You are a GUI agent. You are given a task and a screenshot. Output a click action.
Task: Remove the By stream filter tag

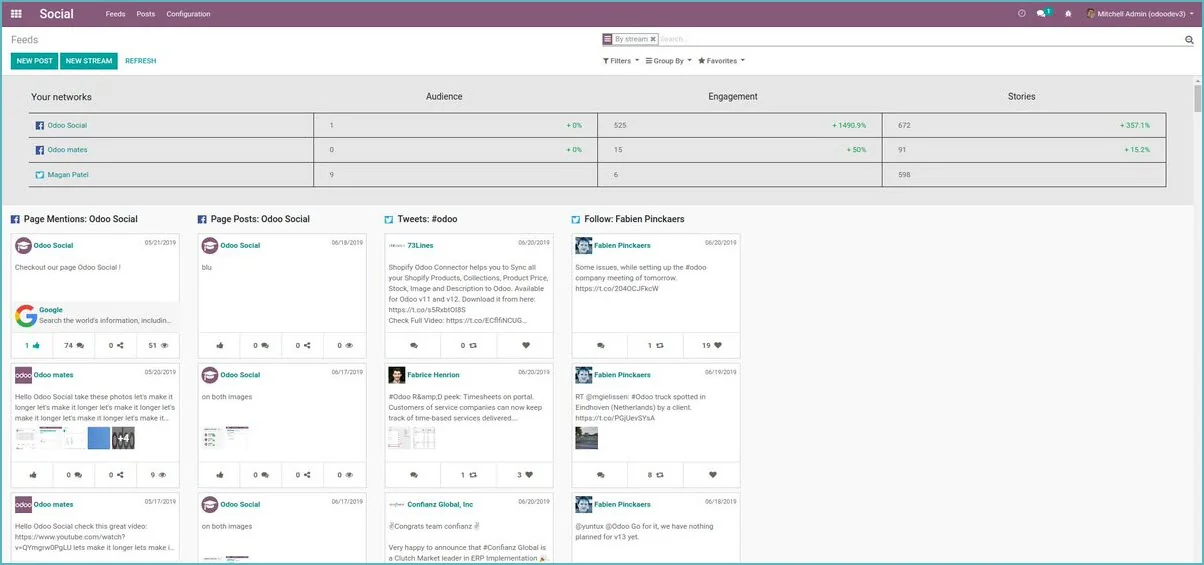653,39
